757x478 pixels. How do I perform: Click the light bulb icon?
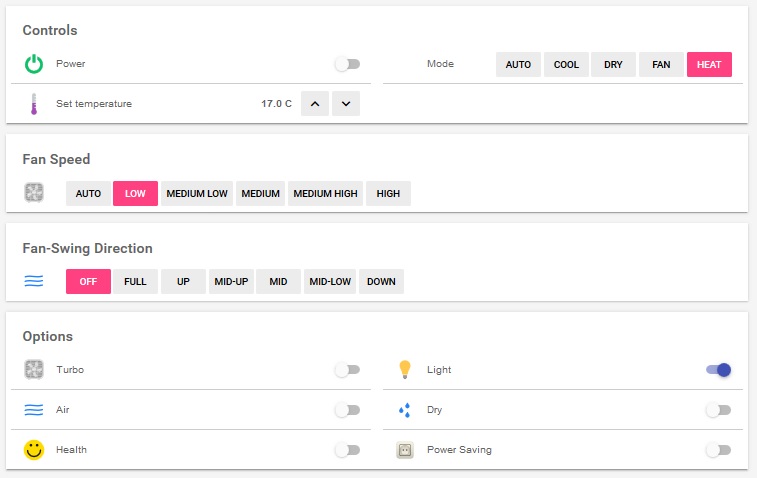[405, 370]
